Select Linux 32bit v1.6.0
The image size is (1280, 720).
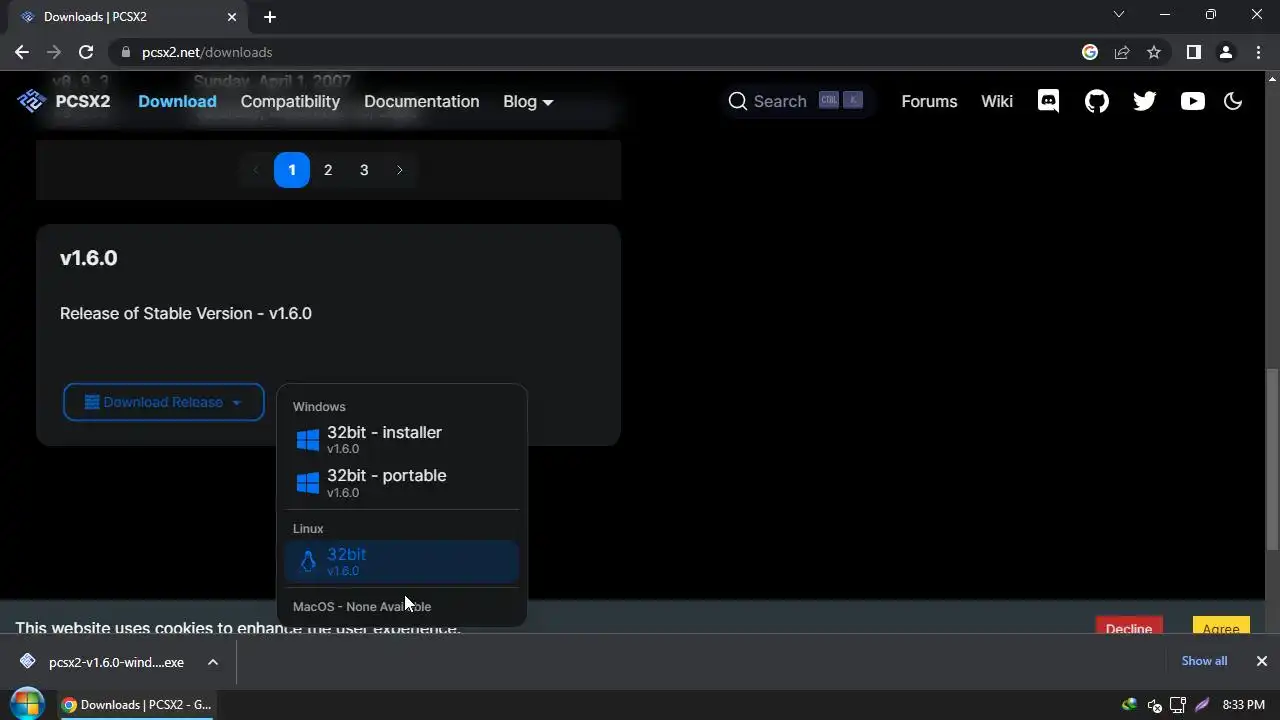(402, 562)
